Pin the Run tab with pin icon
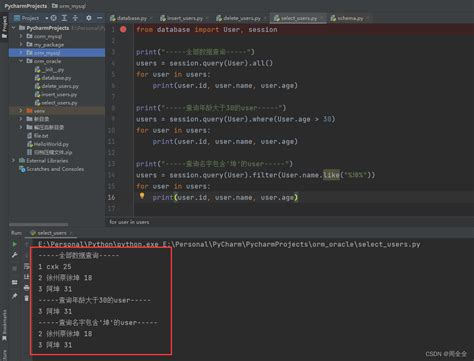The image size is (474, 361). click(14, 296)
